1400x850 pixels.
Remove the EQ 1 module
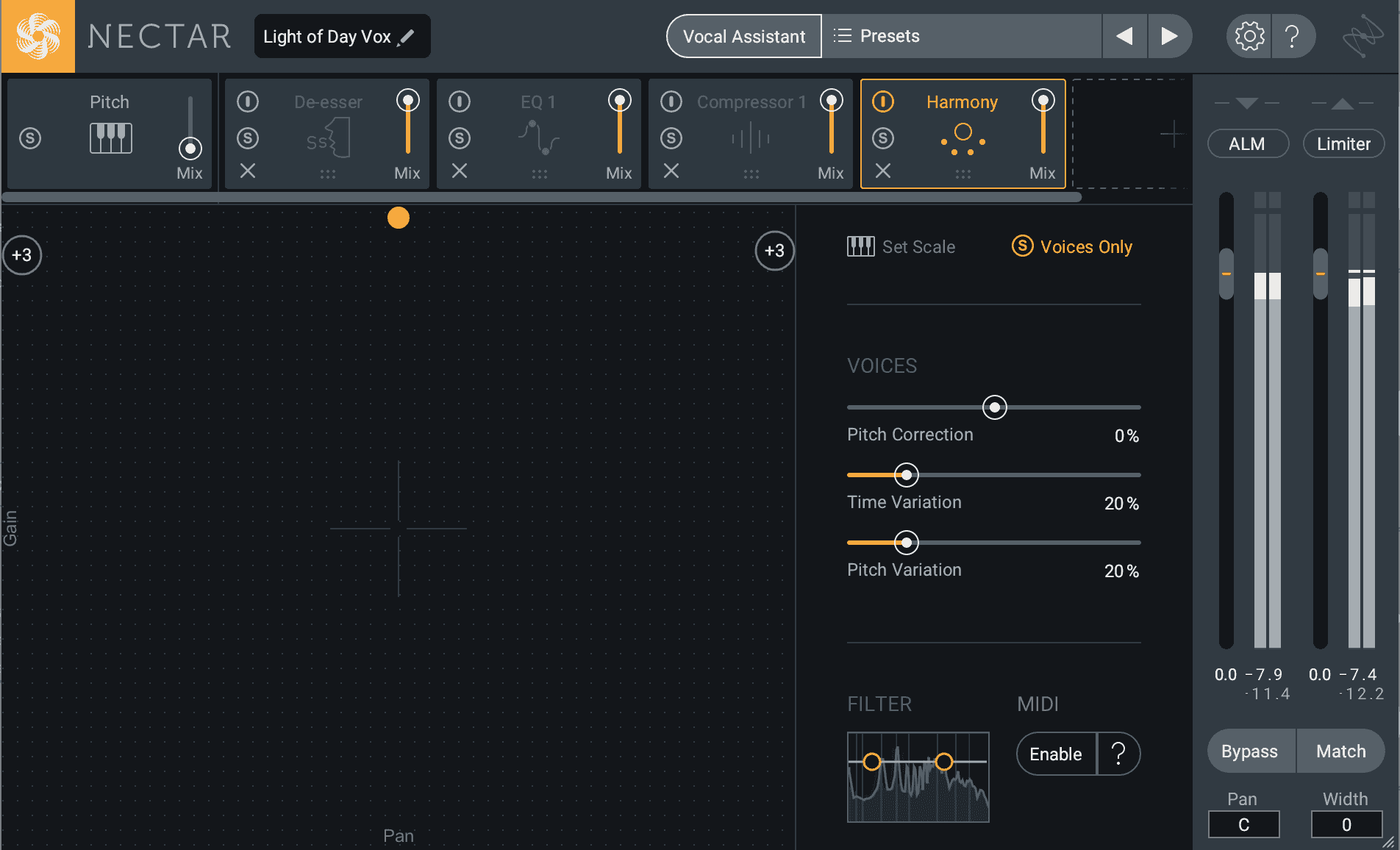(460, 171)
